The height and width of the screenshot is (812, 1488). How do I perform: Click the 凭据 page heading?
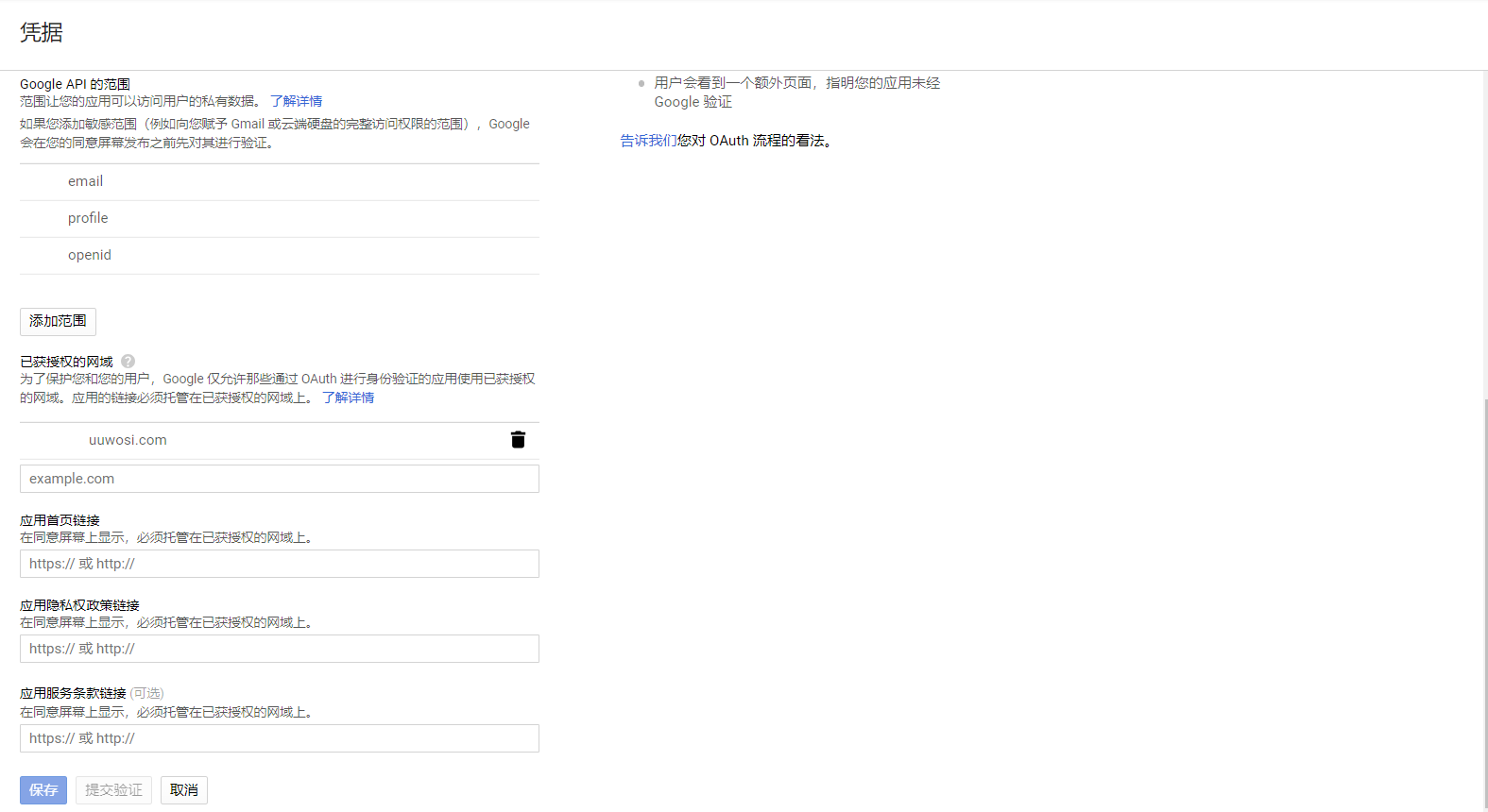tap(42, 33)
